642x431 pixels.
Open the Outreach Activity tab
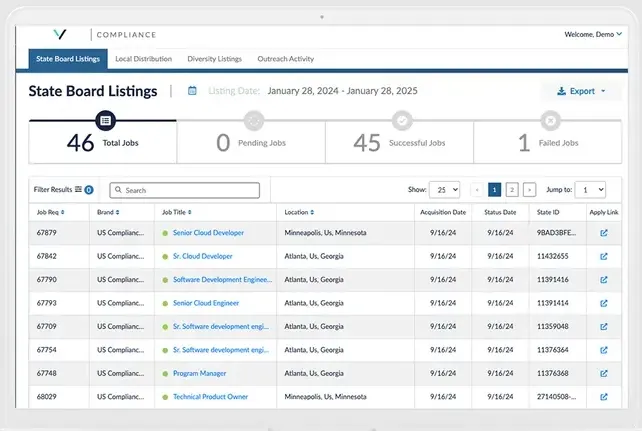coord(285,59)
